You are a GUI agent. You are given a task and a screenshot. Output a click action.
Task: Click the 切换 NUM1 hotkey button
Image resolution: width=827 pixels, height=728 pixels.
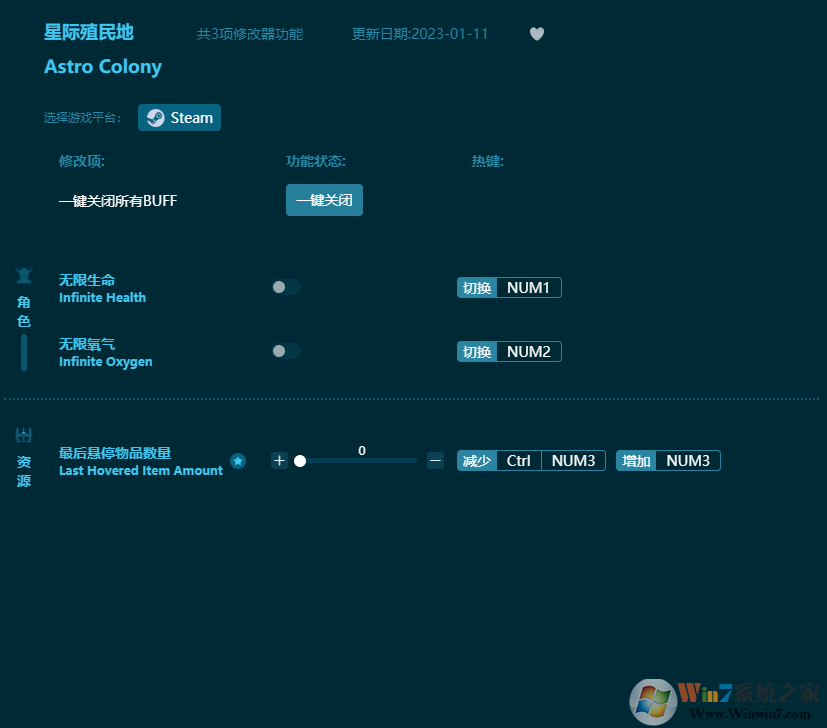pos(509,288)
